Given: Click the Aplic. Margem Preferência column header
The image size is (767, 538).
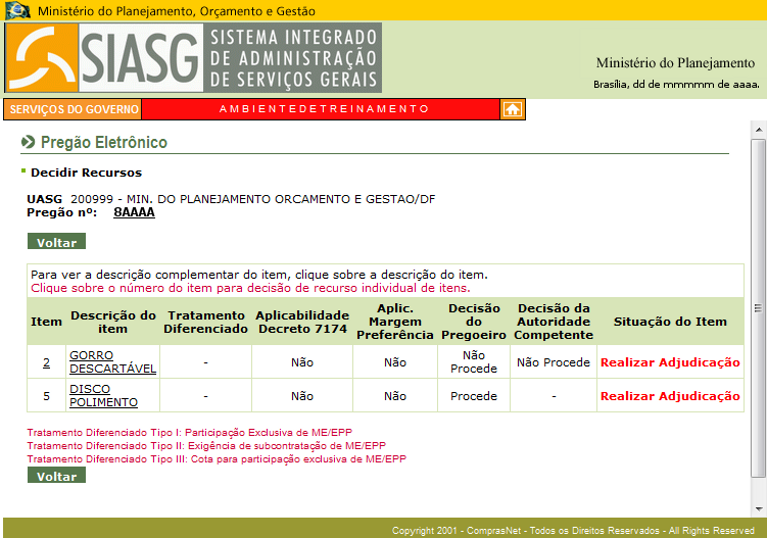Looking at the screenshot, I should 395,322.
